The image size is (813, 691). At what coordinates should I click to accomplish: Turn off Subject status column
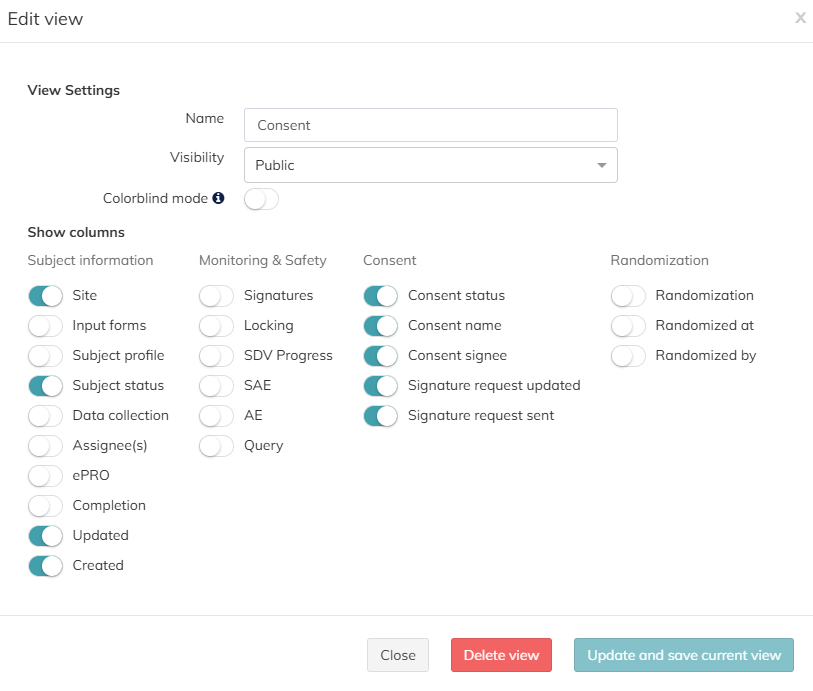pyautogui.click(x=45, y=386)
